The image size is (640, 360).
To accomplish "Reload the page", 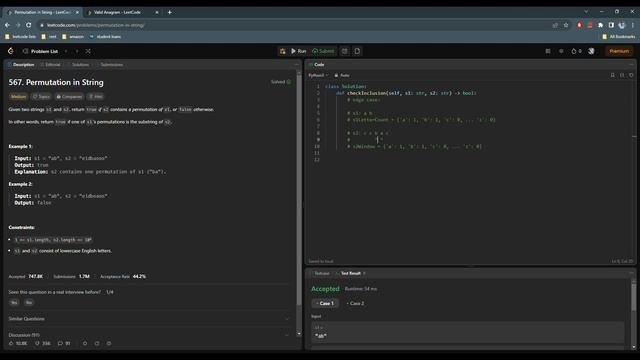I will click(x=29, y=25).
